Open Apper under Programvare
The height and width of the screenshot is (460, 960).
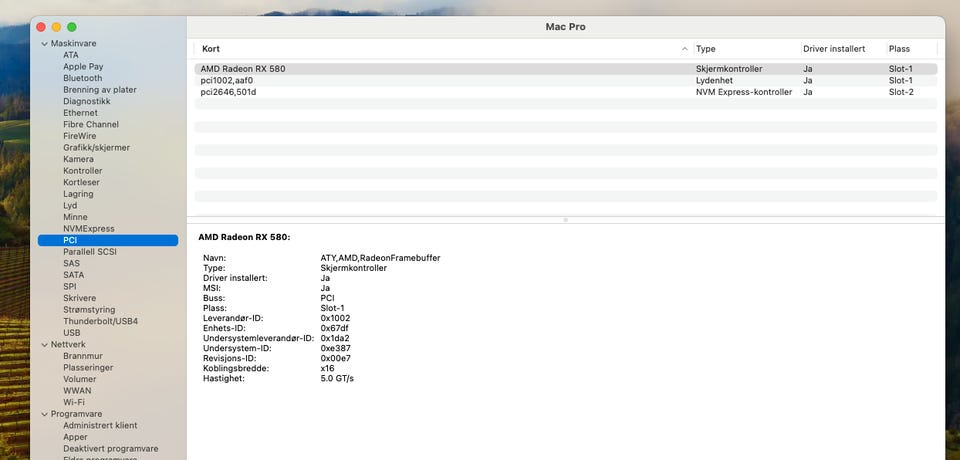[x=75, y=437]
